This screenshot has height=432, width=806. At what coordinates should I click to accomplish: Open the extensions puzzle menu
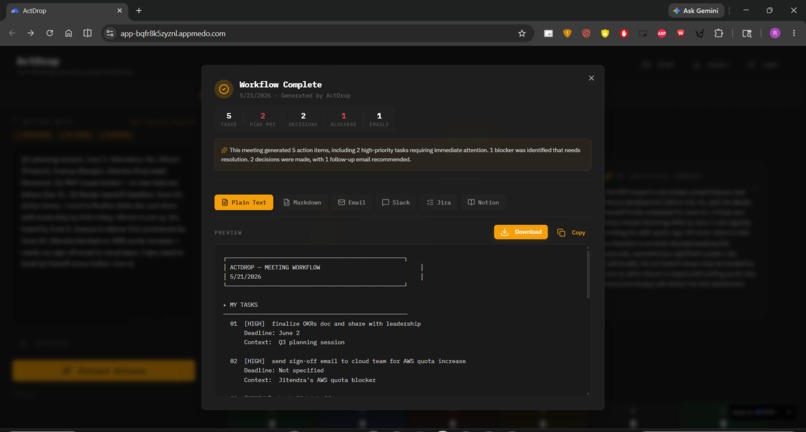pyautogui.click(x=719, y=33)
